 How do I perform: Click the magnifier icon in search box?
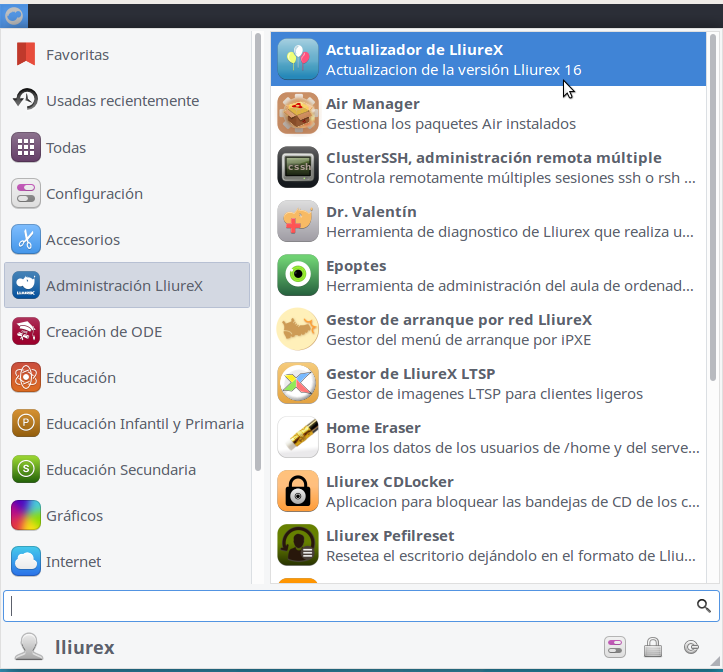click(704, 606)
